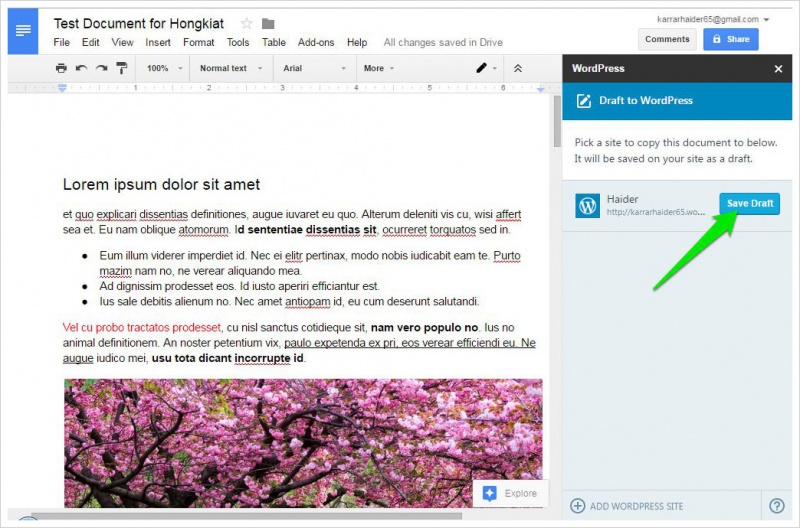Screen dimensions: 800x528
Task: Open the Format menu
Action: tap(198, 42)
